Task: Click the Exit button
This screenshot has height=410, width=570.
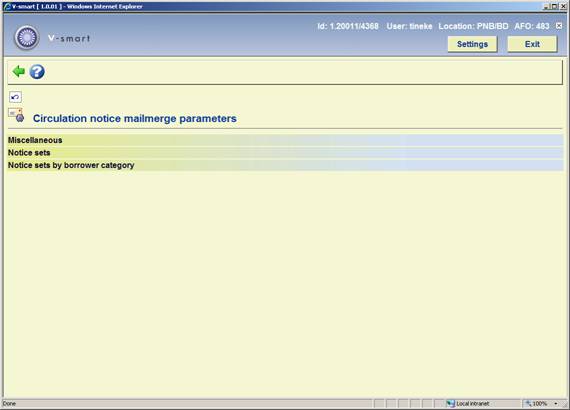Action: click(532, 44)
